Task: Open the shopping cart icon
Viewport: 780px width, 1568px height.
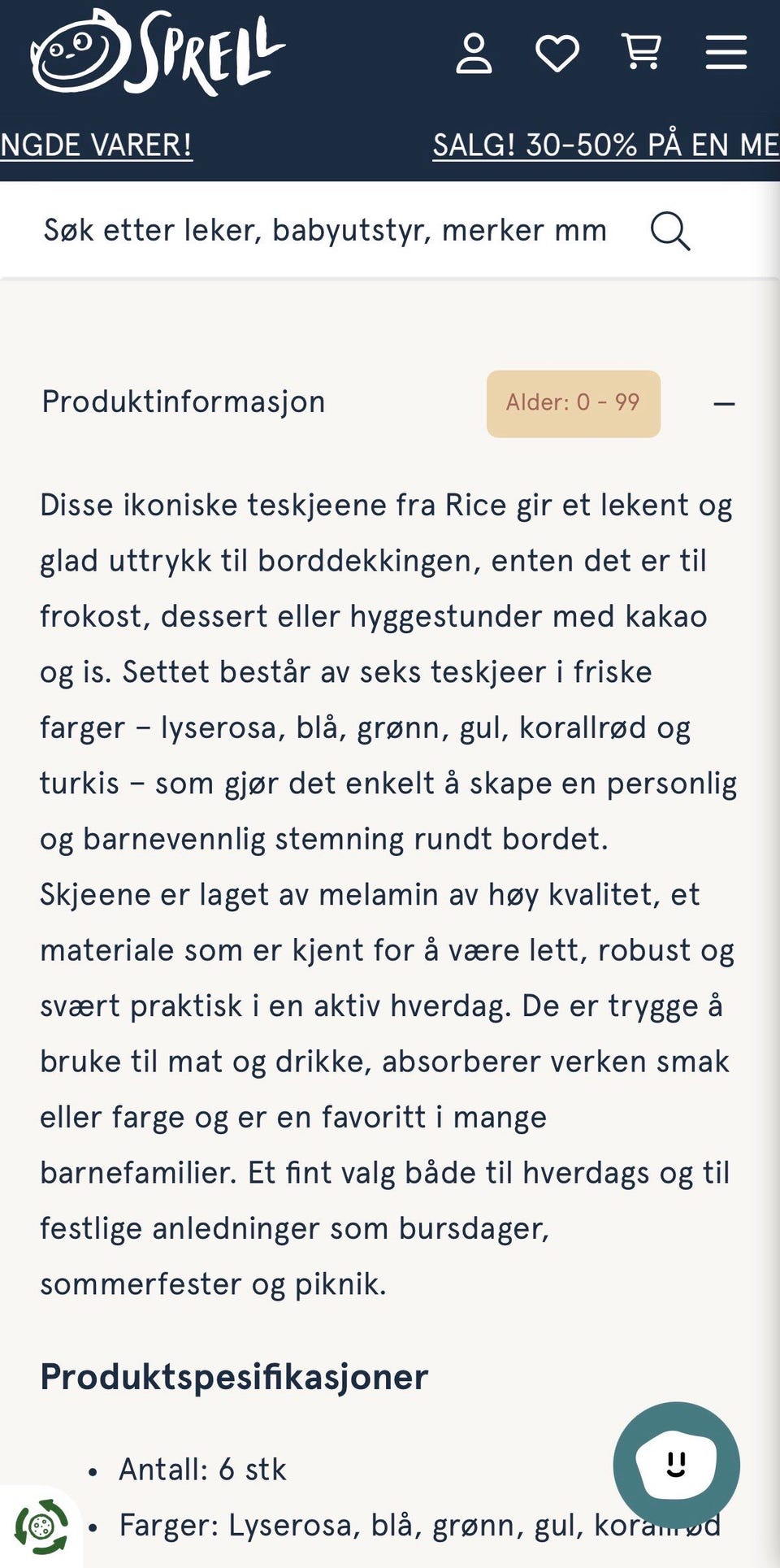Action: tap(642, 52)
